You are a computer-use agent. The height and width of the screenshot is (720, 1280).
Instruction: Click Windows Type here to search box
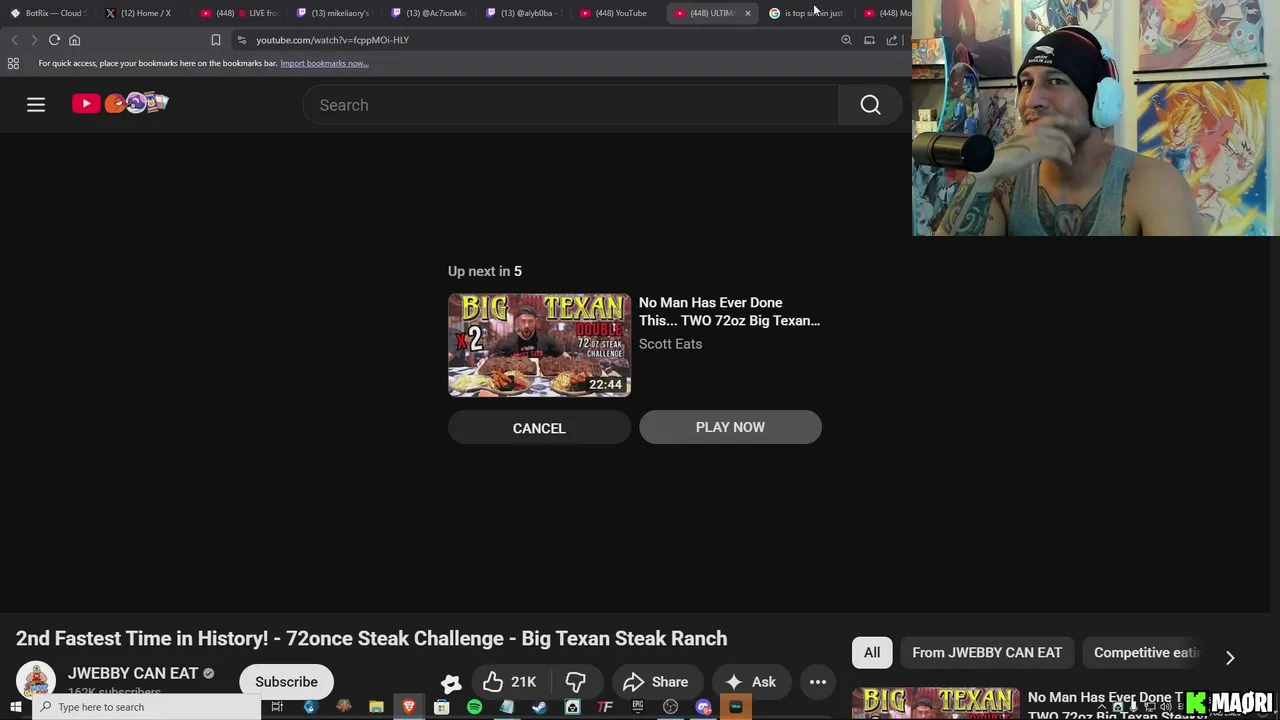(x=147, y=707)
